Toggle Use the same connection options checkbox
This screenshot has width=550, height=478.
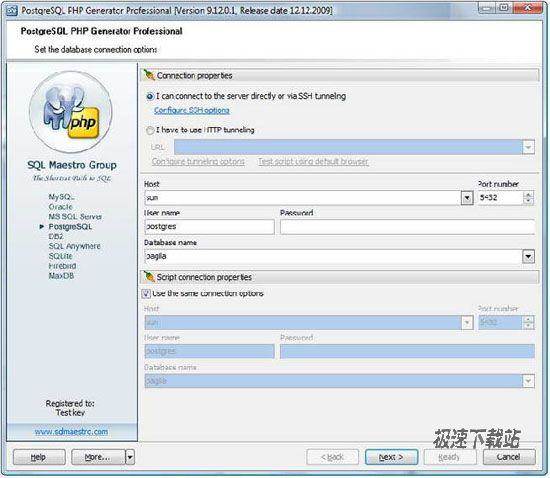pyautogui.click(x=146, y=293)
